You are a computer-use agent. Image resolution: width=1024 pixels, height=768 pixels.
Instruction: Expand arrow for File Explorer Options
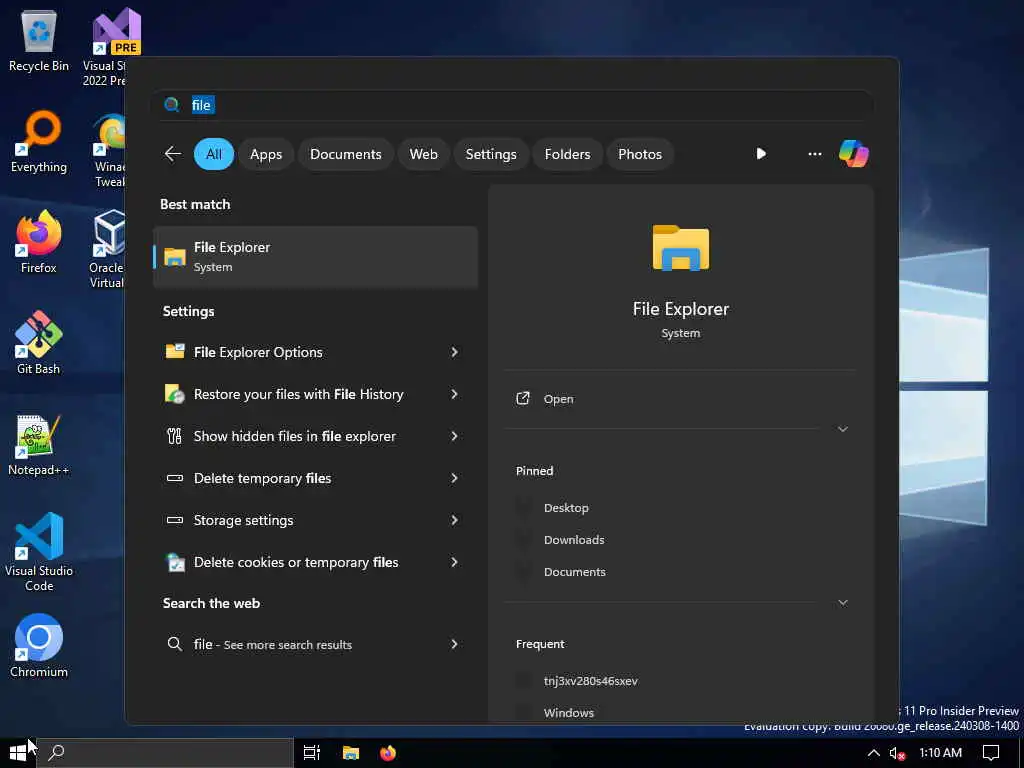click(455, 352)
